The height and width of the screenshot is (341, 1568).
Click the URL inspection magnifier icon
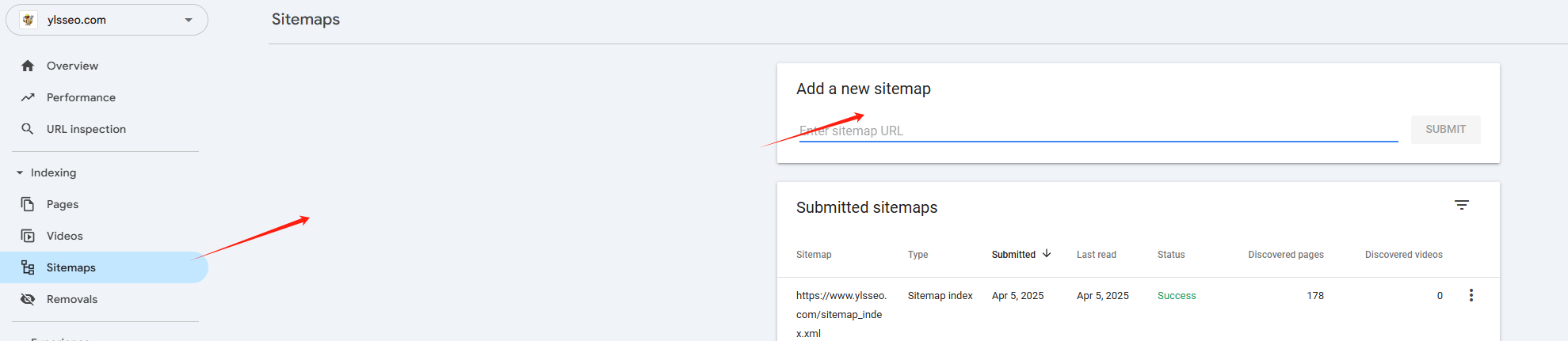point(28,129)
